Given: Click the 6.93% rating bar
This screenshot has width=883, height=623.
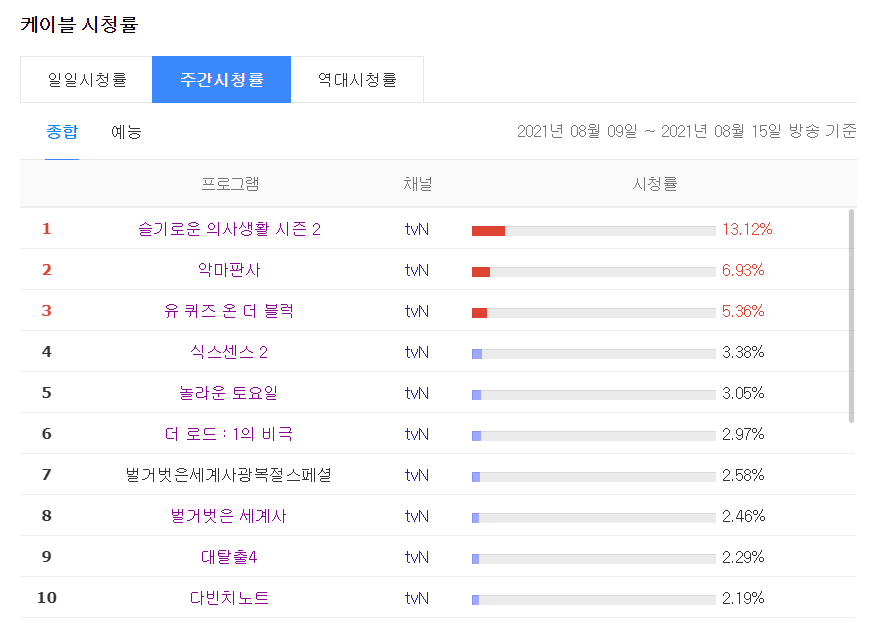Looking at the screenshot, I should [x=594, y=272].
